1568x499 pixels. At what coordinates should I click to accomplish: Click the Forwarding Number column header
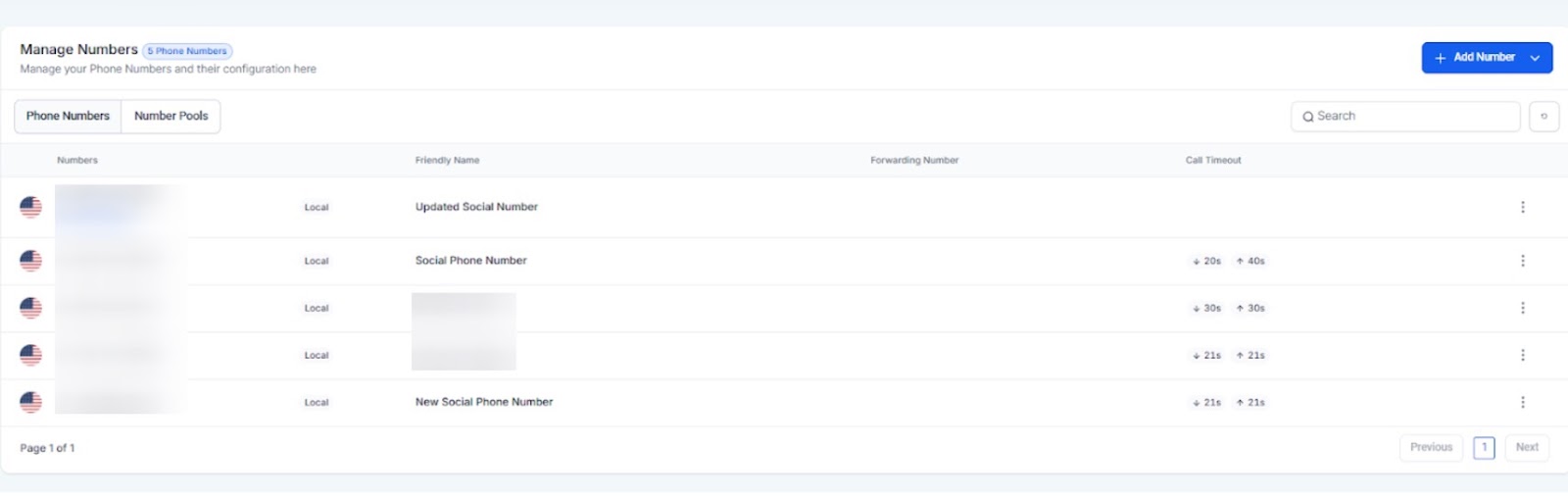pos(913,160)
